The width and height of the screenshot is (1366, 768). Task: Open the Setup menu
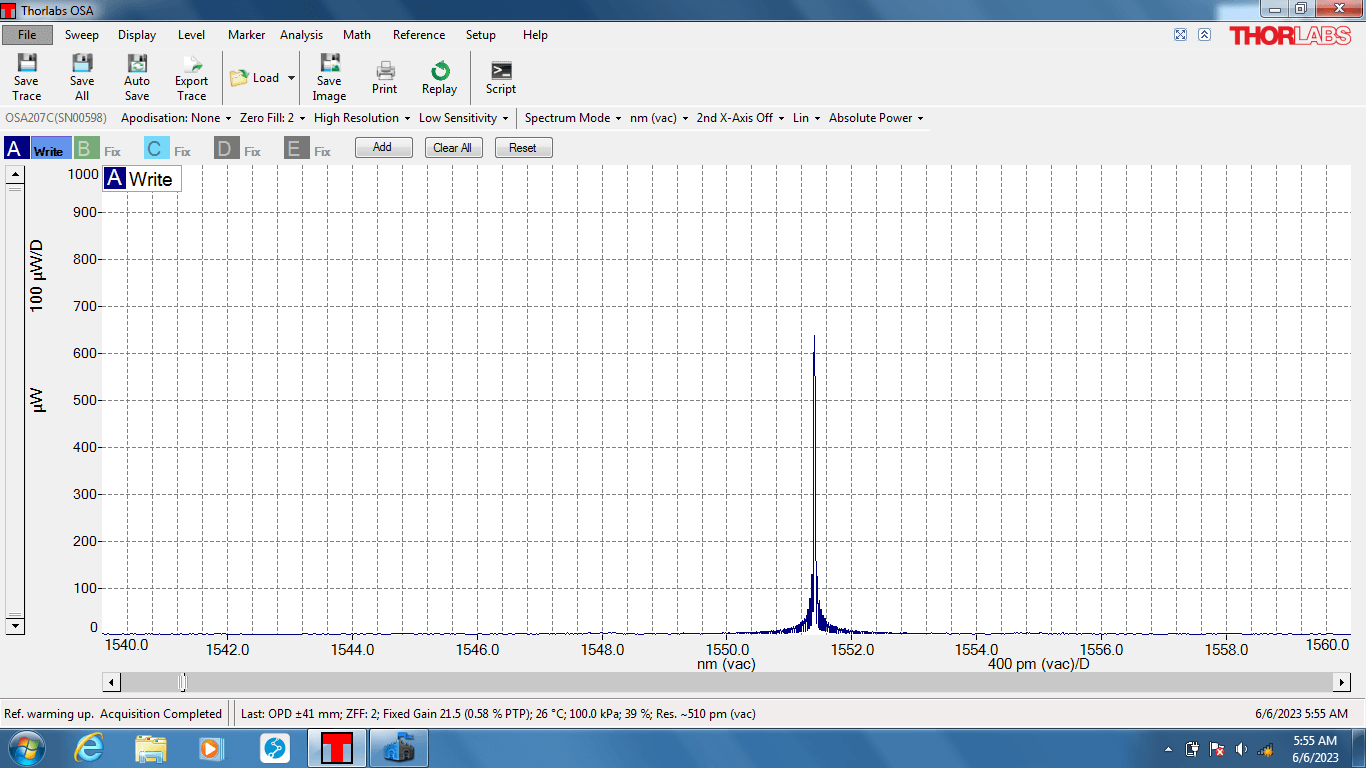(481, 35)
